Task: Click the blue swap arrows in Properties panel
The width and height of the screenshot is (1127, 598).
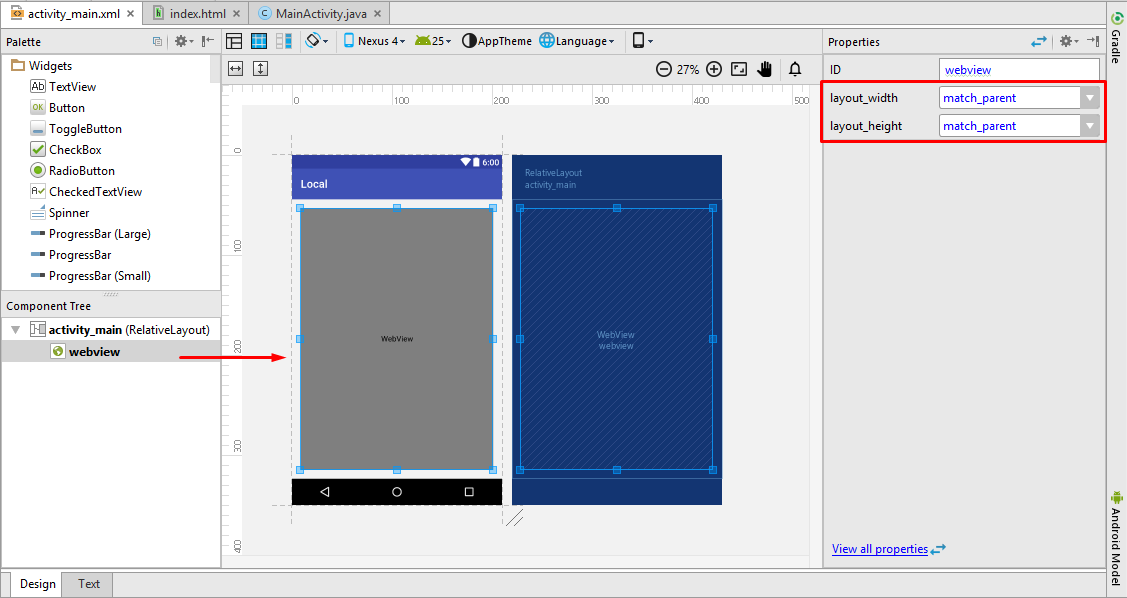Action: click(1038, 41)
